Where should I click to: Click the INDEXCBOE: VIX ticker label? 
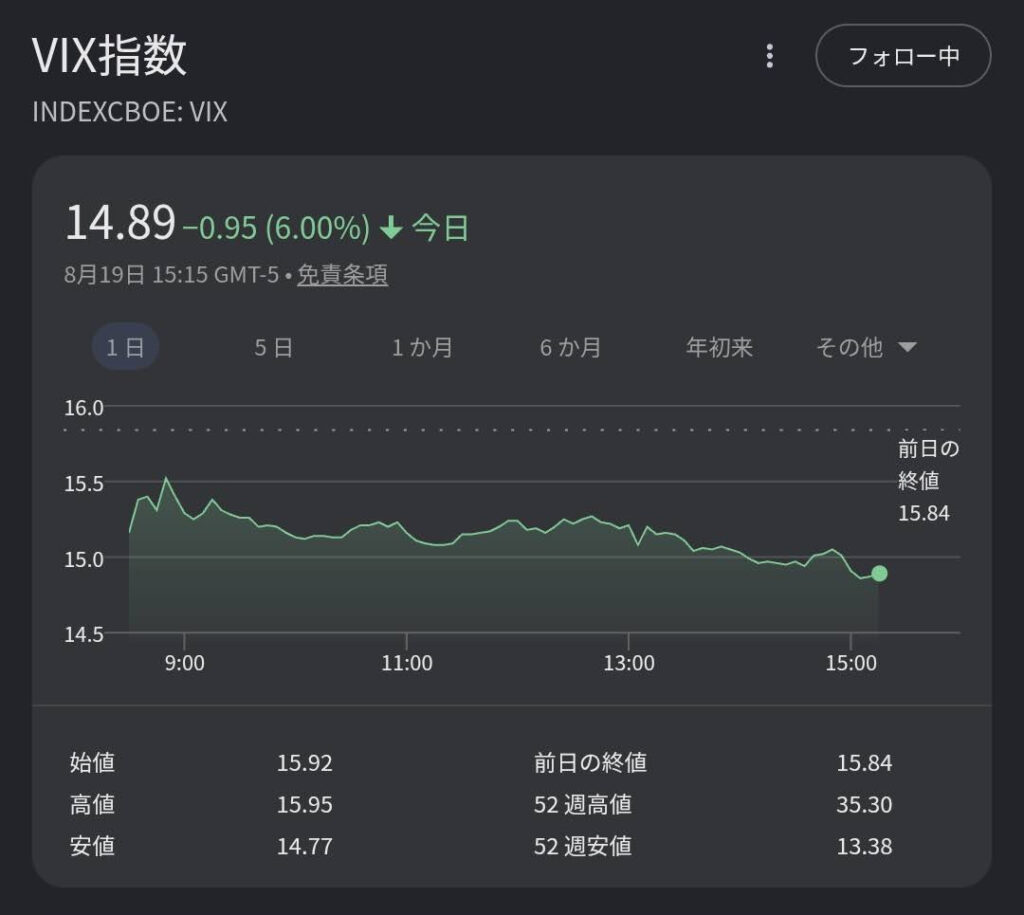click(130, 112)
